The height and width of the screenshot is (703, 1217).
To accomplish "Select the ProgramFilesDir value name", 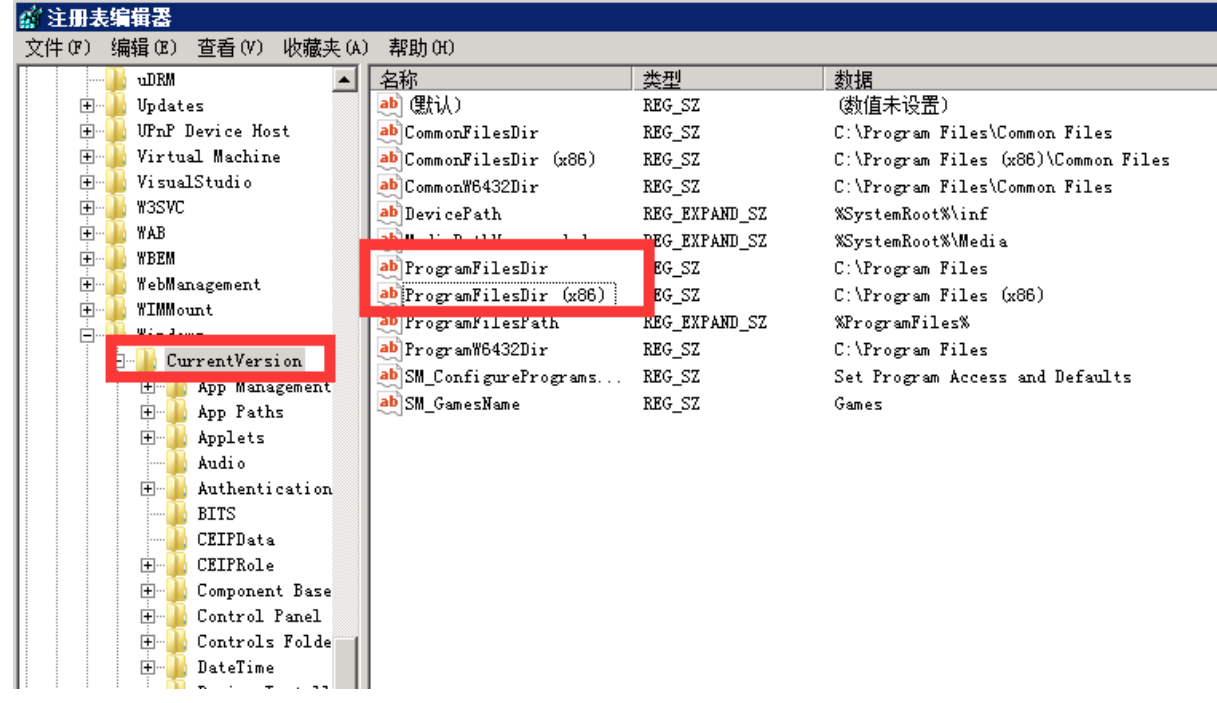I will pyautogui.click(x=476, y=268).
